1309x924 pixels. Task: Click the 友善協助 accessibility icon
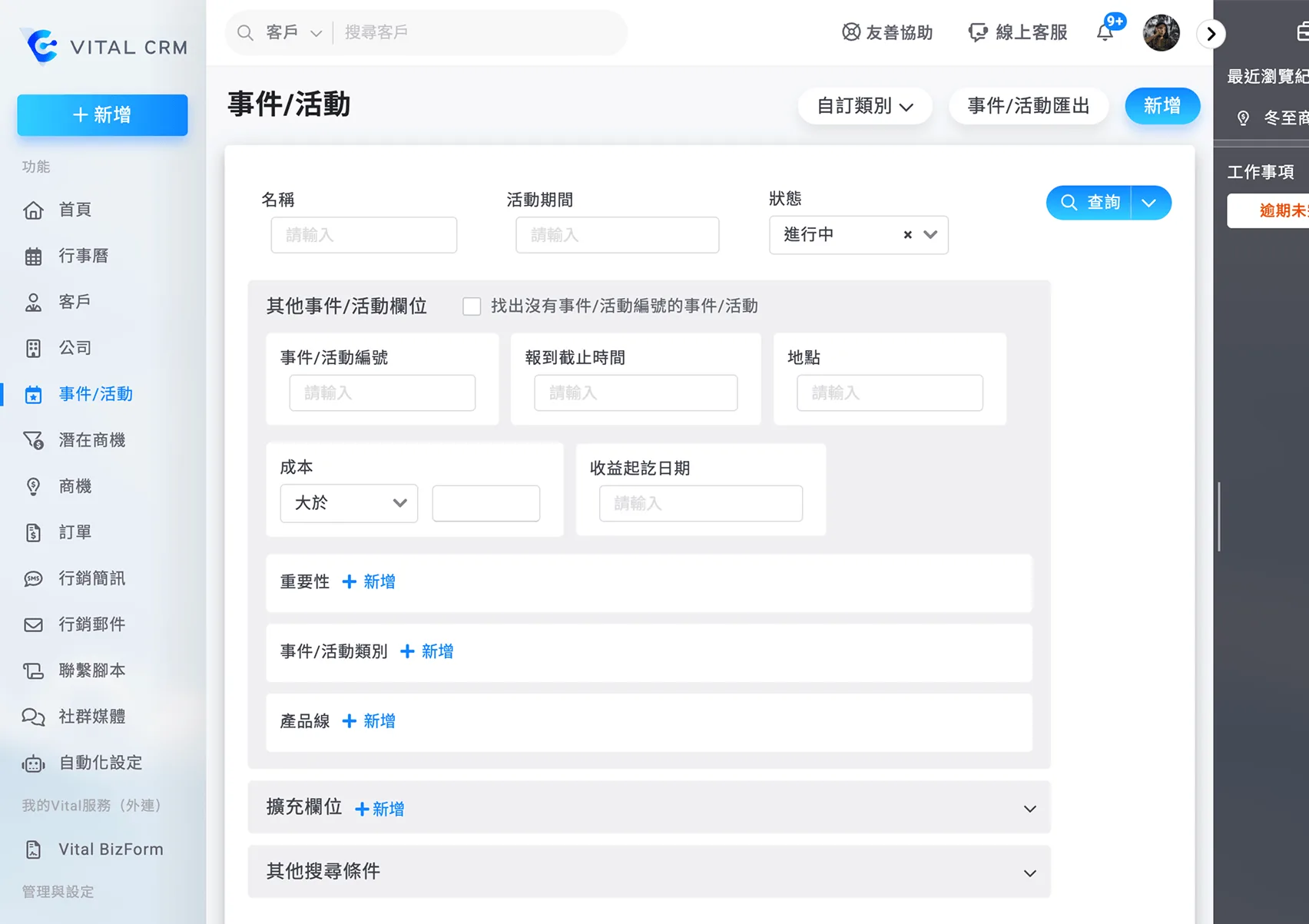[x=851, y=32]
